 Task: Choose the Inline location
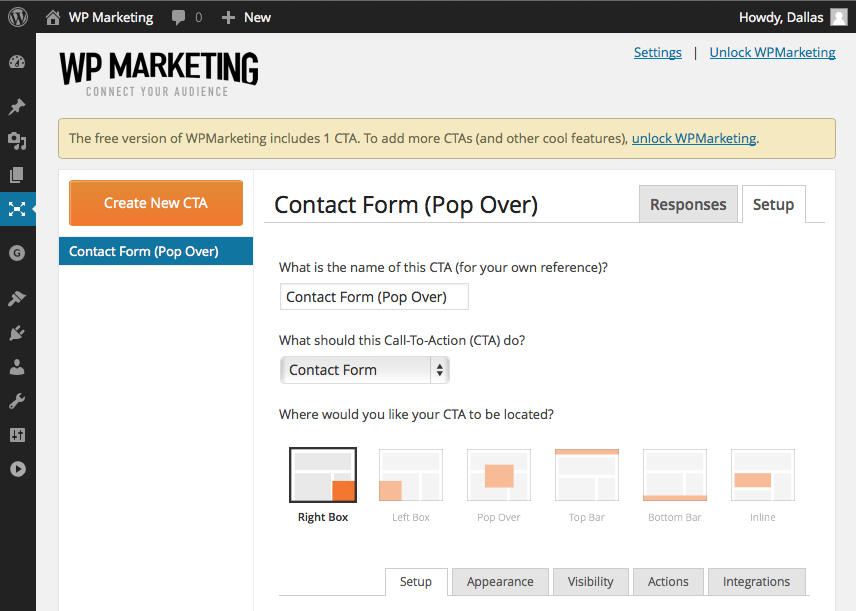tap(763, 485)
